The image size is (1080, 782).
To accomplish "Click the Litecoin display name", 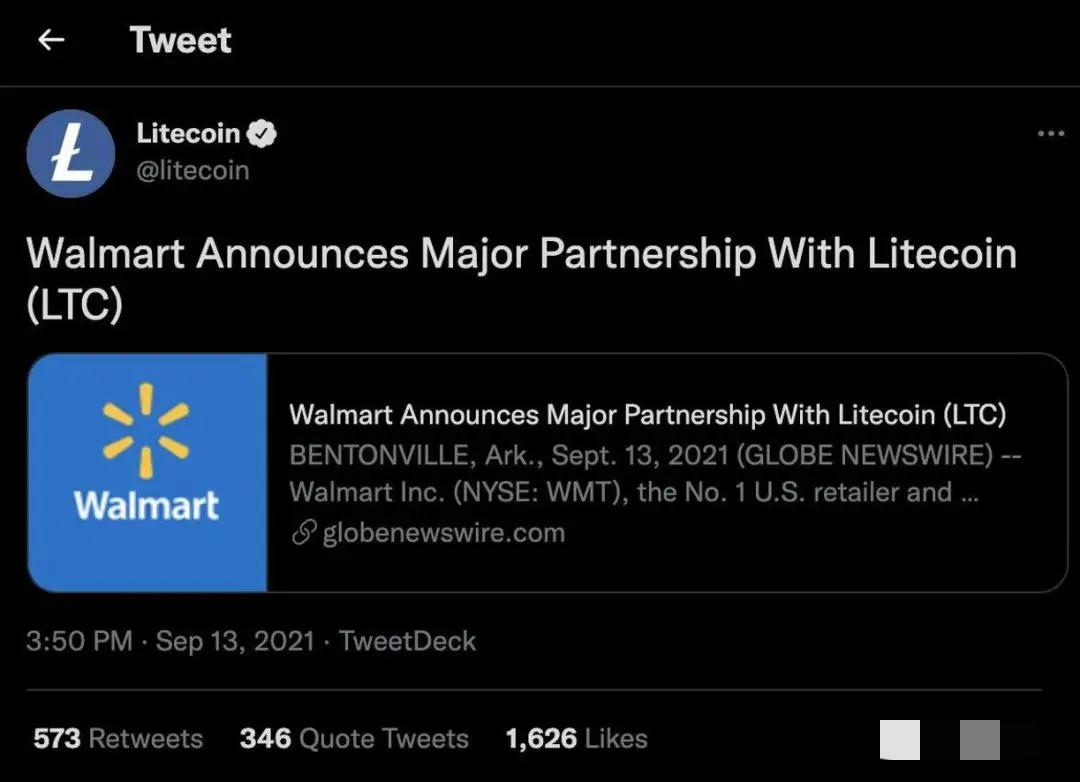I will (x=188, y=133).
